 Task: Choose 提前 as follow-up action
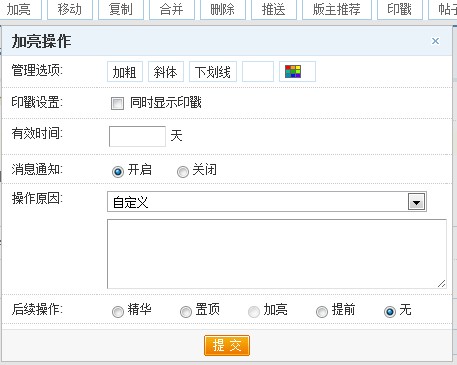322,312
